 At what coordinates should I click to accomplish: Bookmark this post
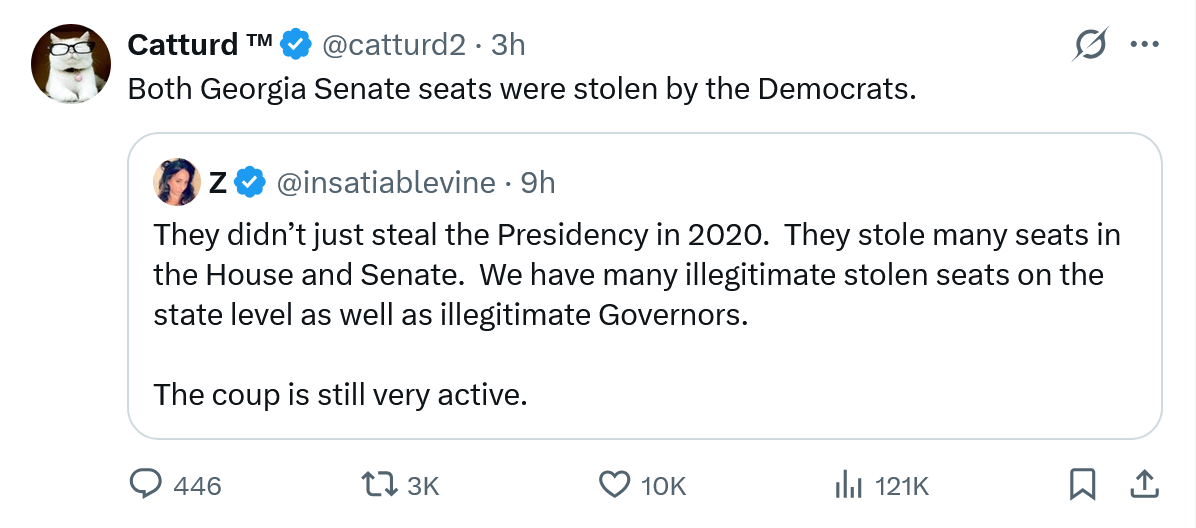click(x=1081, y=485)
